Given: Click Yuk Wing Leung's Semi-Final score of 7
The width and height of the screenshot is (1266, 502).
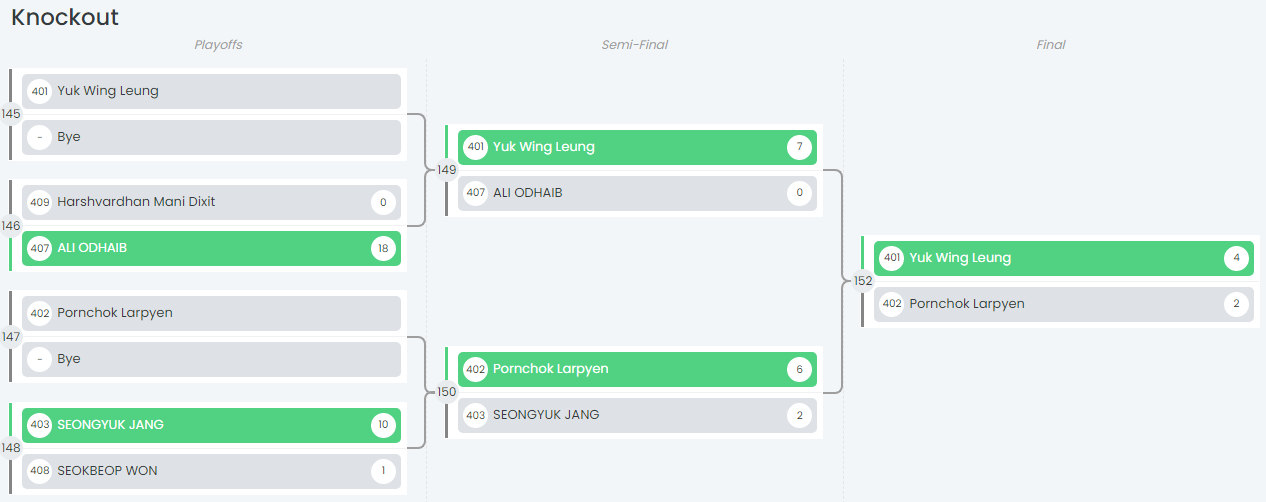Looking at the screenshot, I should (799, 148).
